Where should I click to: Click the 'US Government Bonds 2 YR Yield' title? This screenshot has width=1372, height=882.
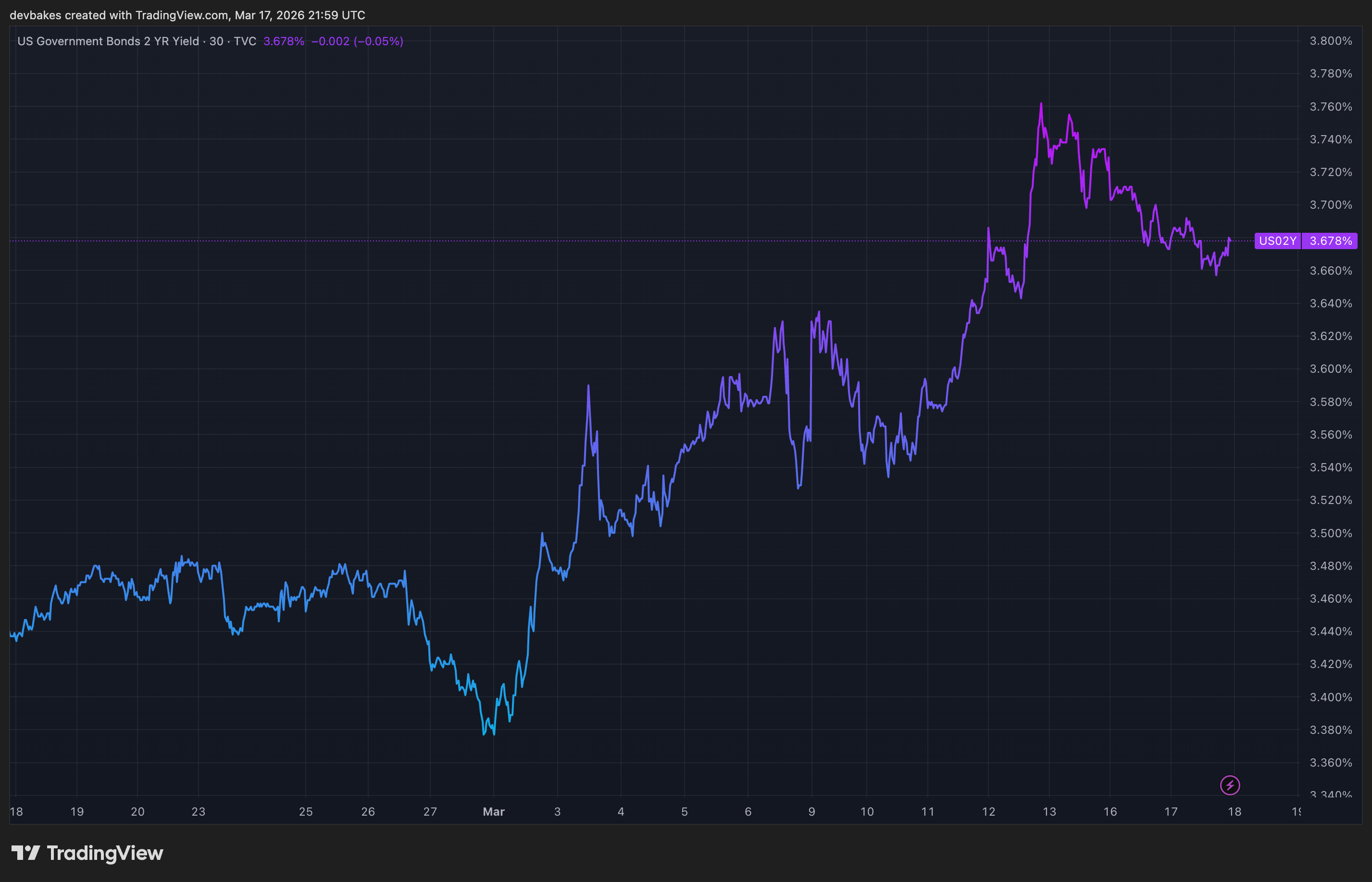point(108,41)
